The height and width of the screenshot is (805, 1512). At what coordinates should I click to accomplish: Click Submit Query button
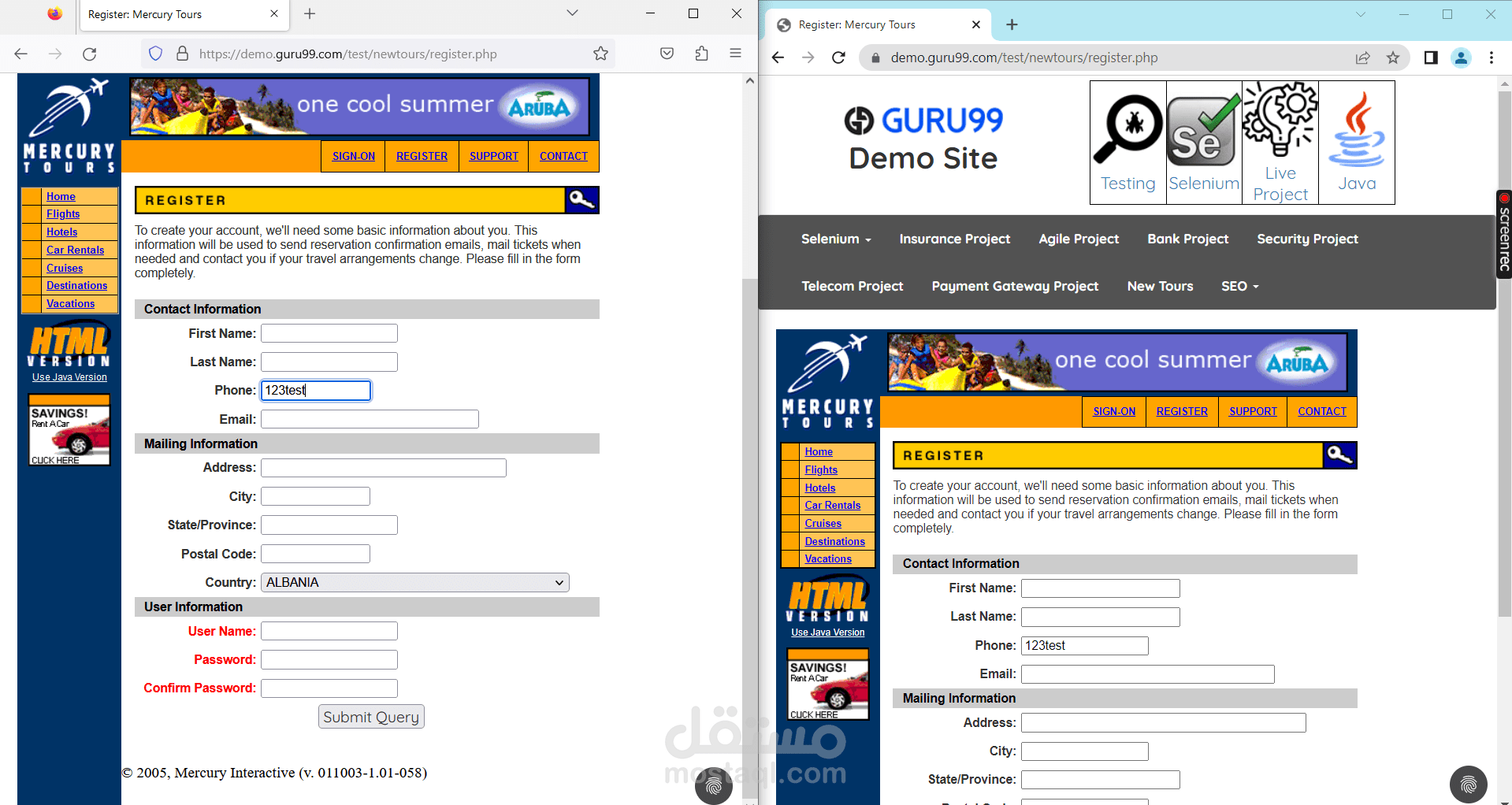(x=371, y=717)
